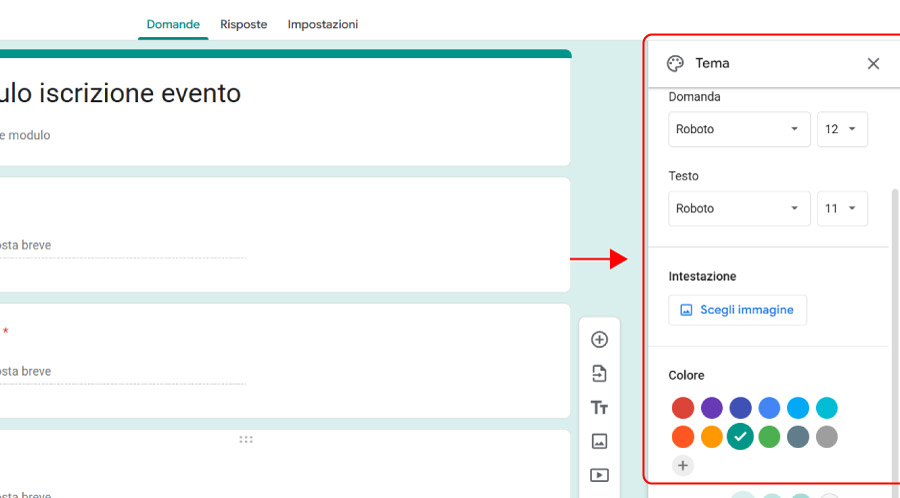Expand the Testo font size dropdown

(x=841, y=209)
